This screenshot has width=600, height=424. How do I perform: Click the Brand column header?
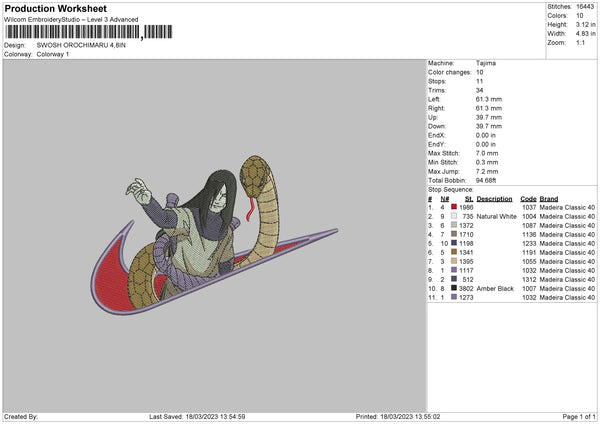(x=549, y=199)
